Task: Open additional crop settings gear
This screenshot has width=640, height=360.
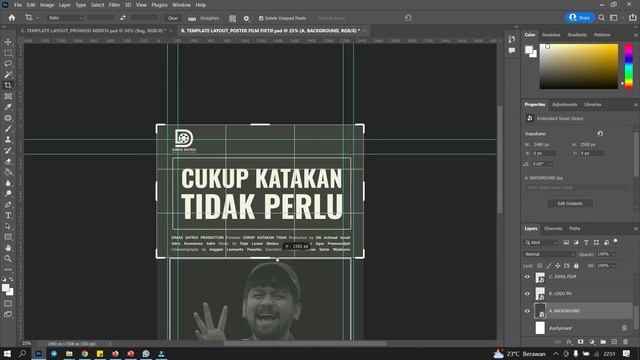Action: (246, 18)
